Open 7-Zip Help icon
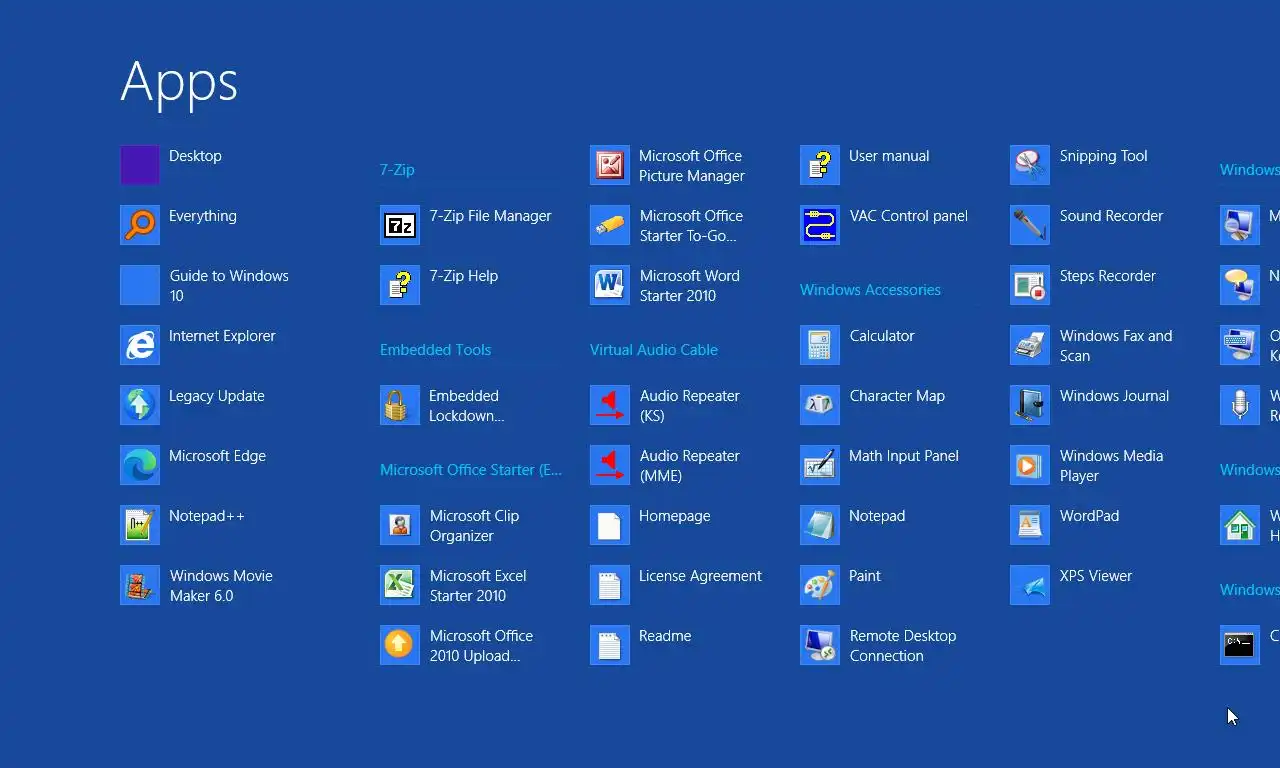The image size is (1280, 768). (400, 285)
